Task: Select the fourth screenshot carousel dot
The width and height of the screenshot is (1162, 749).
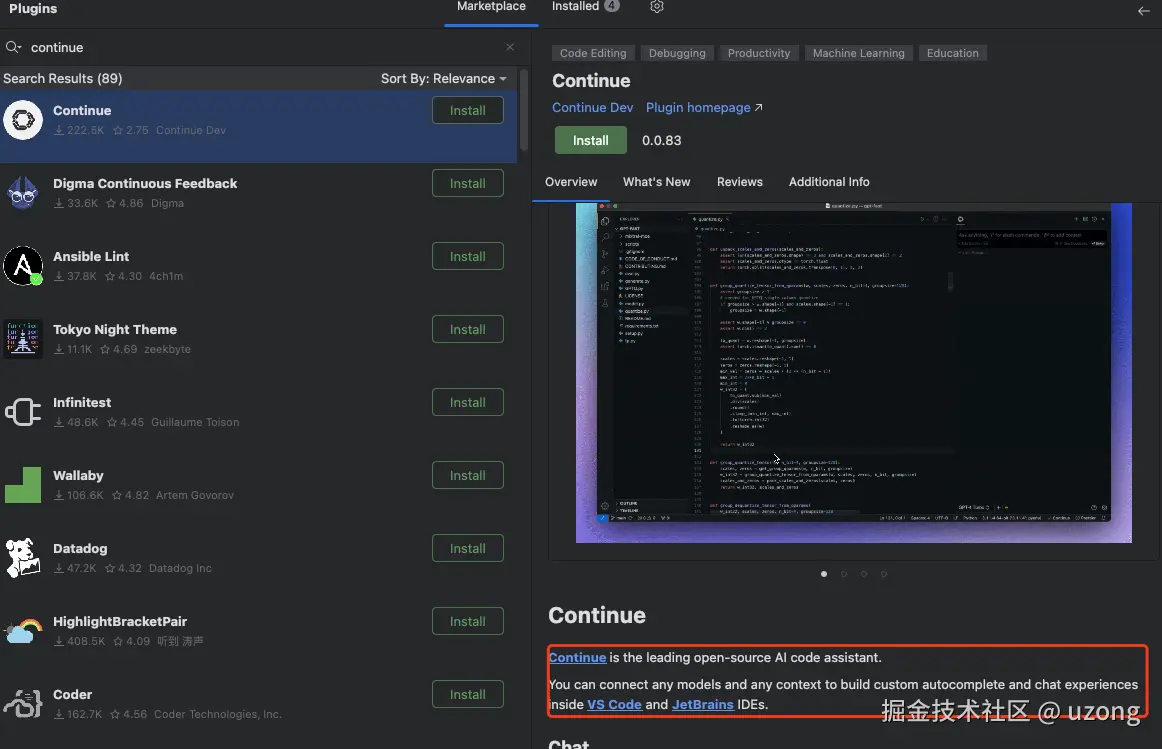Action: pyautogui.click(x=884, y=574)
